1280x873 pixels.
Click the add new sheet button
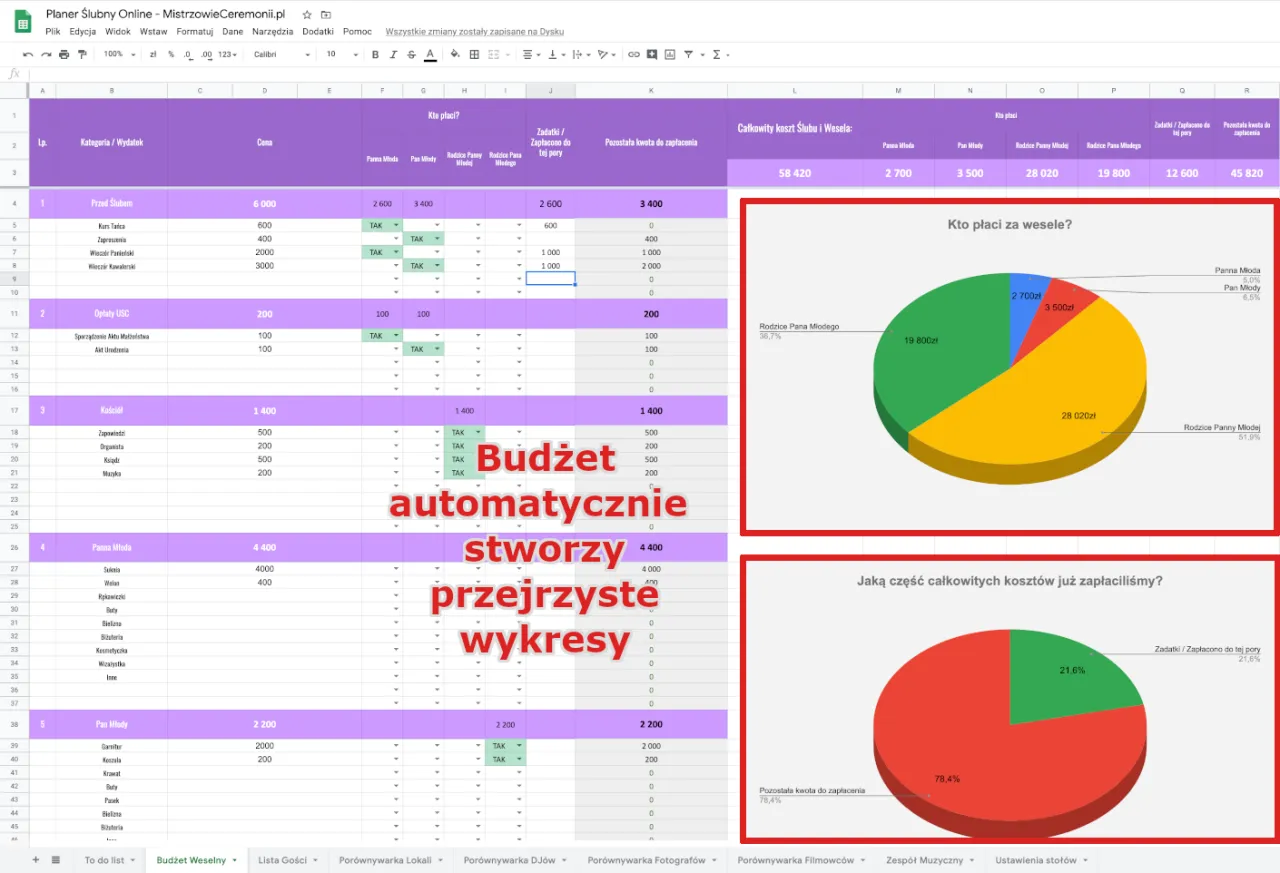tap(35, 859)
